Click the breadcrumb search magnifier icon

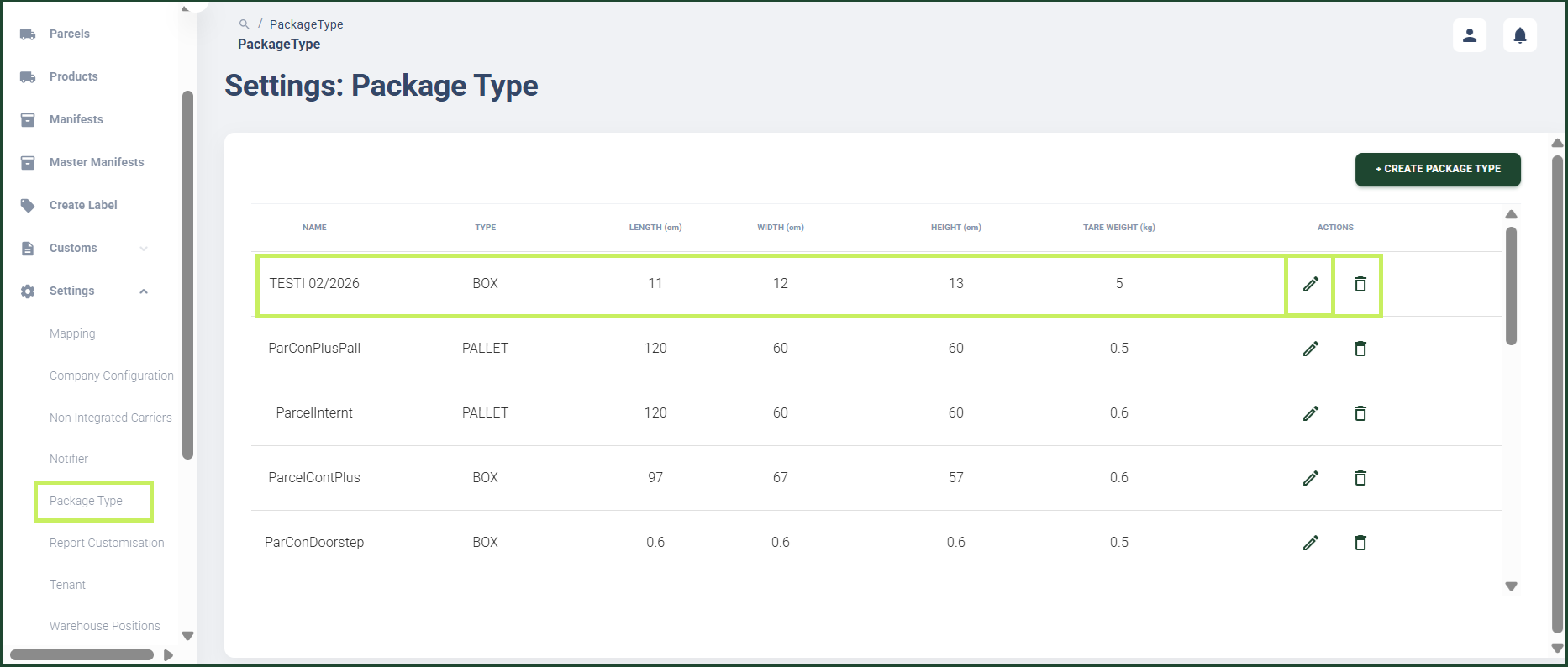[244, 24]
